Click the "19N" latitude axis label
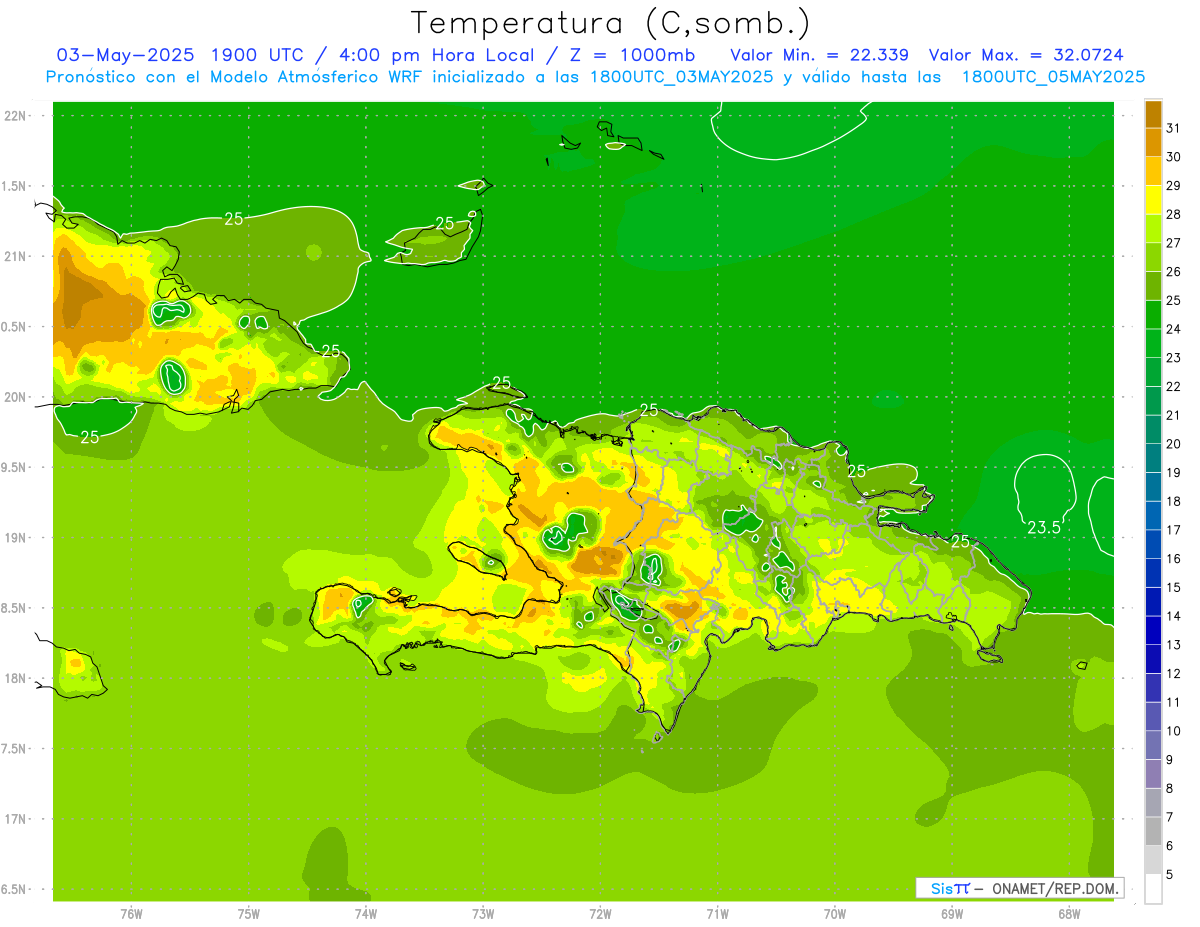This screenshot has width=1200, height=927. tap(15, 538)
